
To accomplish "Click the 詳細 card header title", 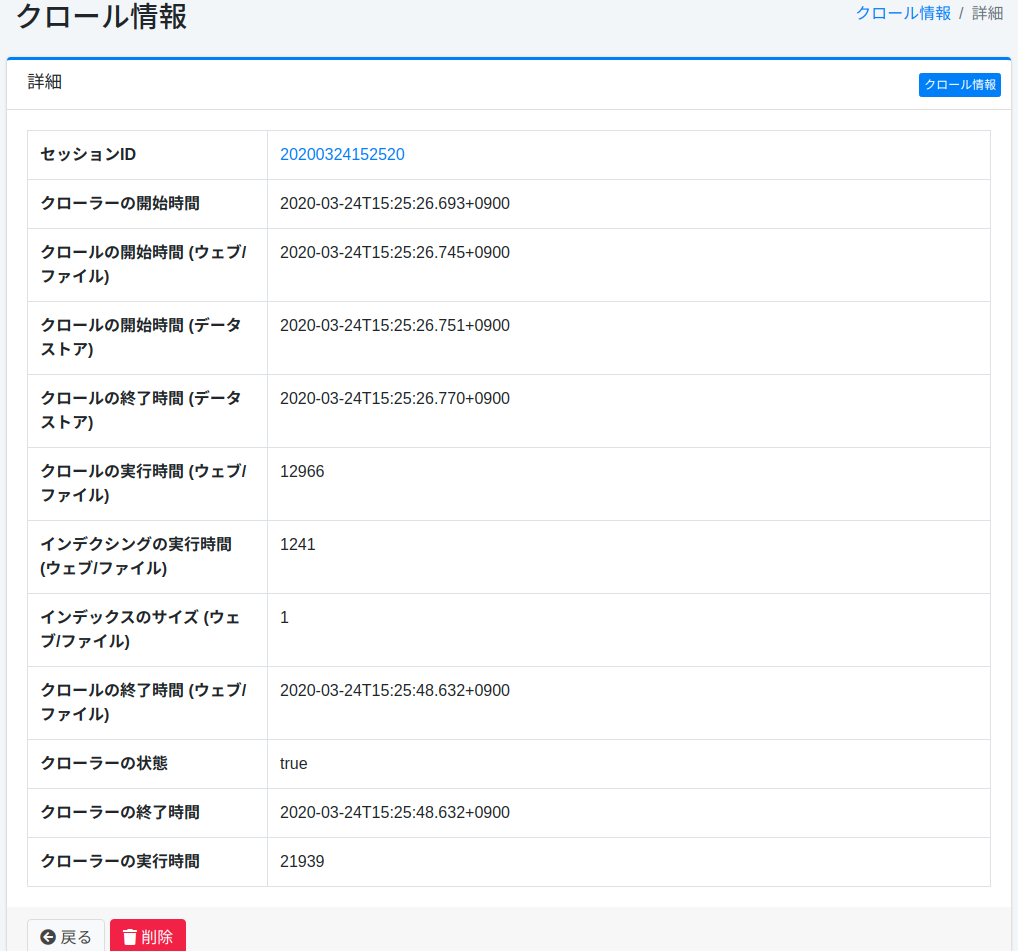I will tap(45, 82).
